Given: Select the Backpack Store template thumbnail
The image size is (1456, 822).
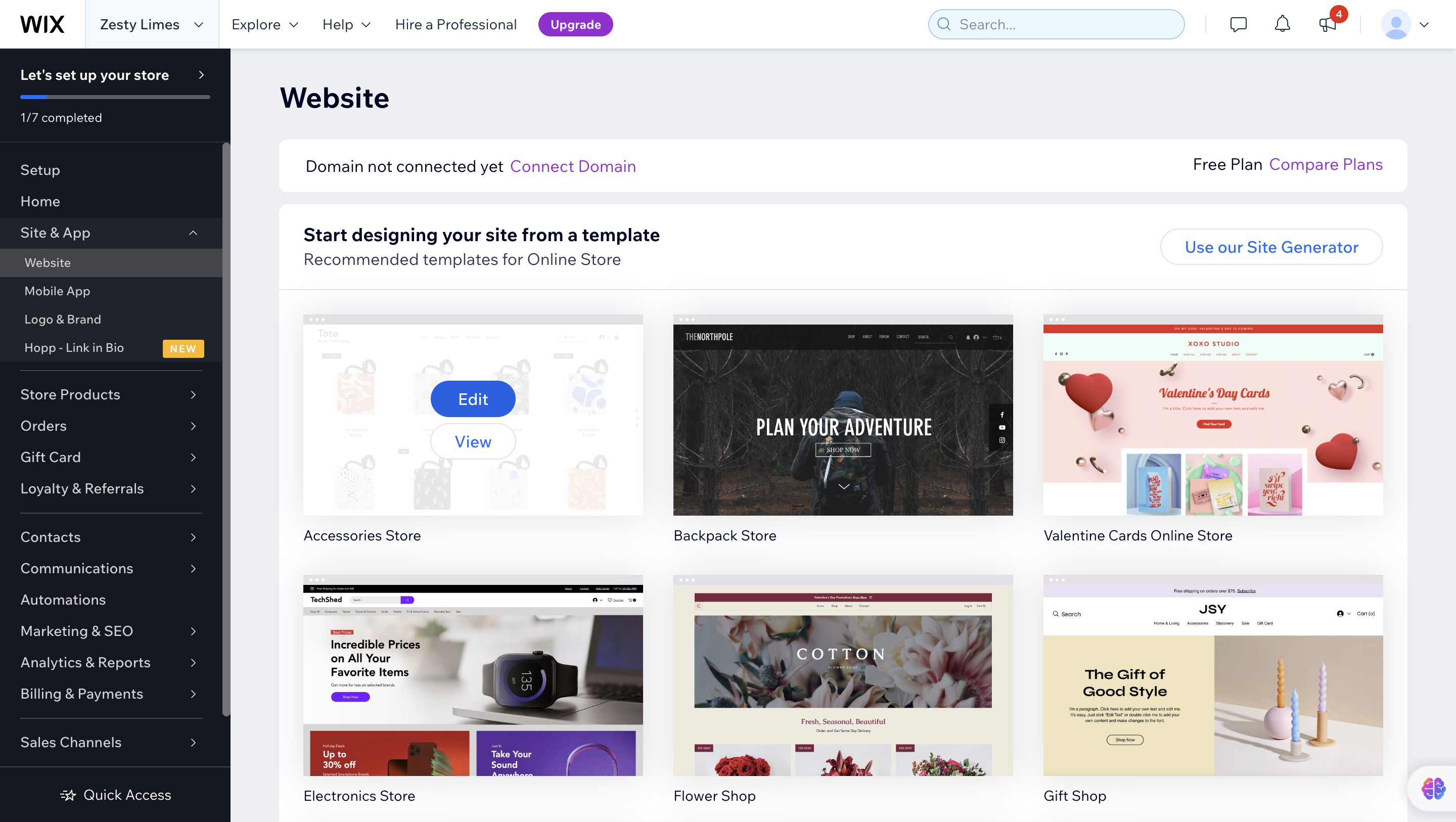Looking at the screenshot, I should pos(843,415).
